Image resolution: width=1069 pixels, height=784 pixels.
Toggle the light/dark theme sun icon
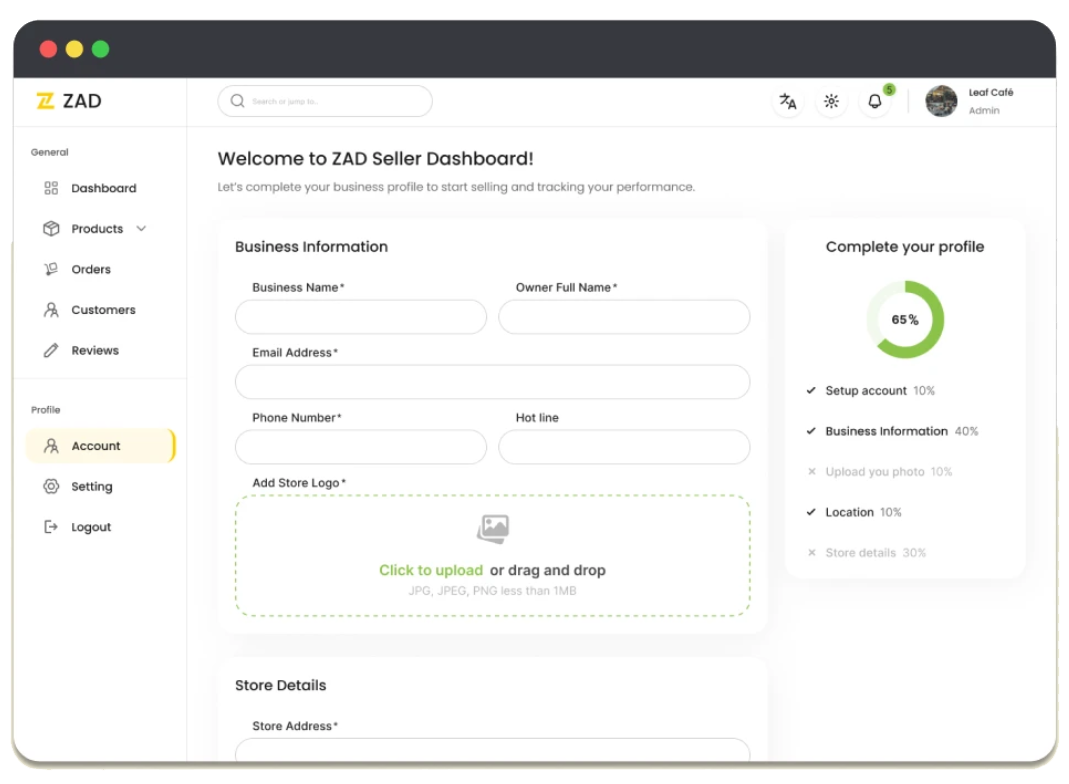tap(831, 101)
